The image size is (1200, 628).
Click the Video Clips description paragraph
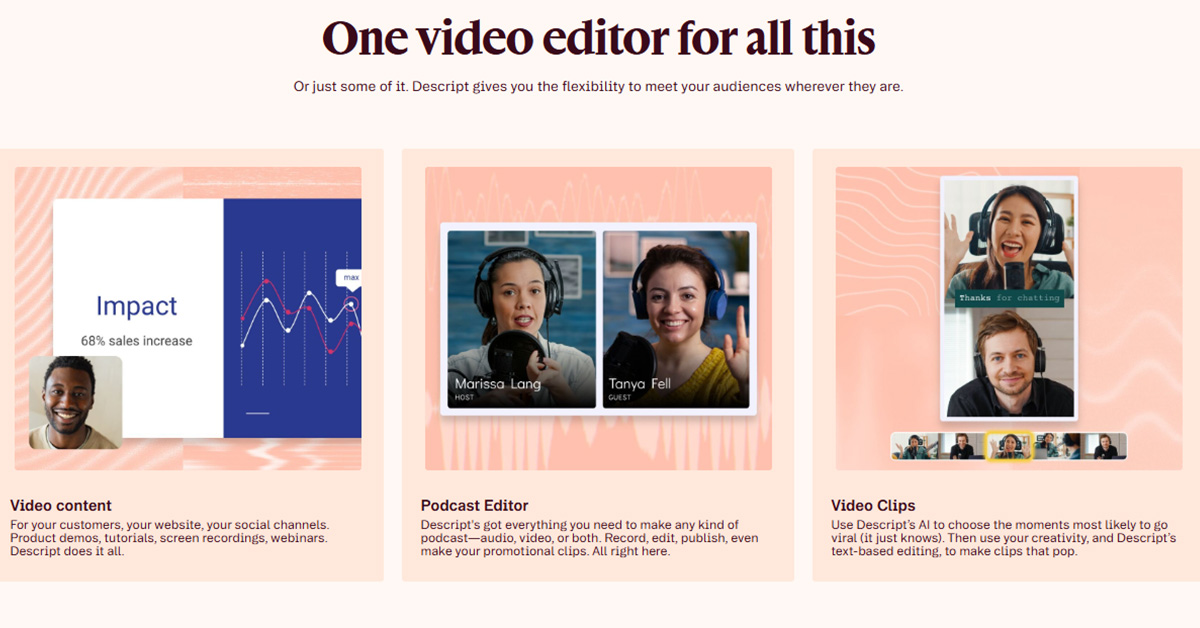tap(1004, 538)
